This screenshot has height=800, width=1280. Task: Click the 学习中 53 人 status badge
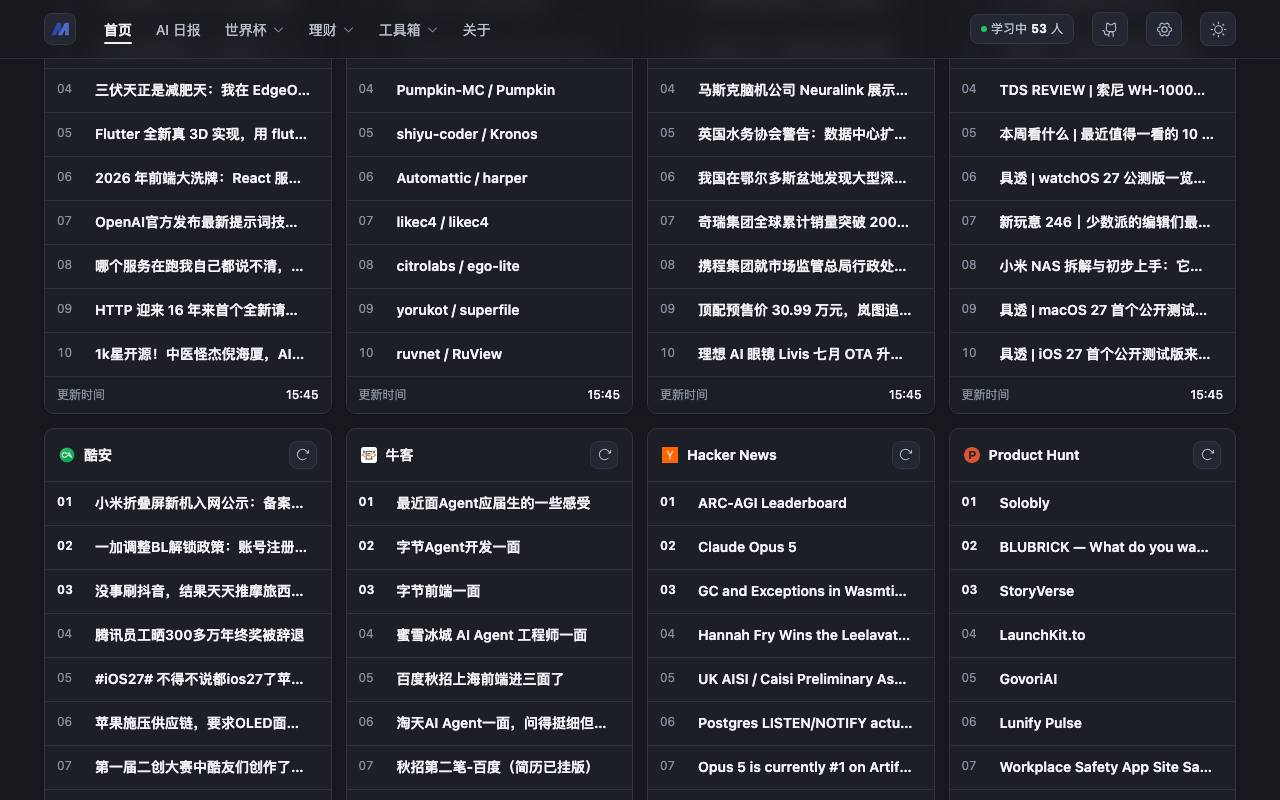point(1022,29)
